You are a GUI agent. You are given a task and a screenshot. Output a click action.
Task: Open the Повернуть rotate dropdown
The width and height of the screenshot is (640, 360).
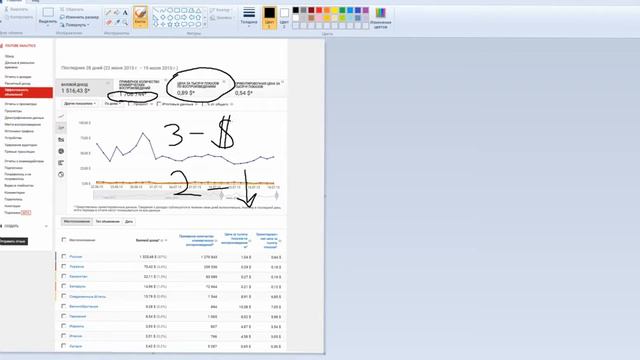(x=75, y=25)
